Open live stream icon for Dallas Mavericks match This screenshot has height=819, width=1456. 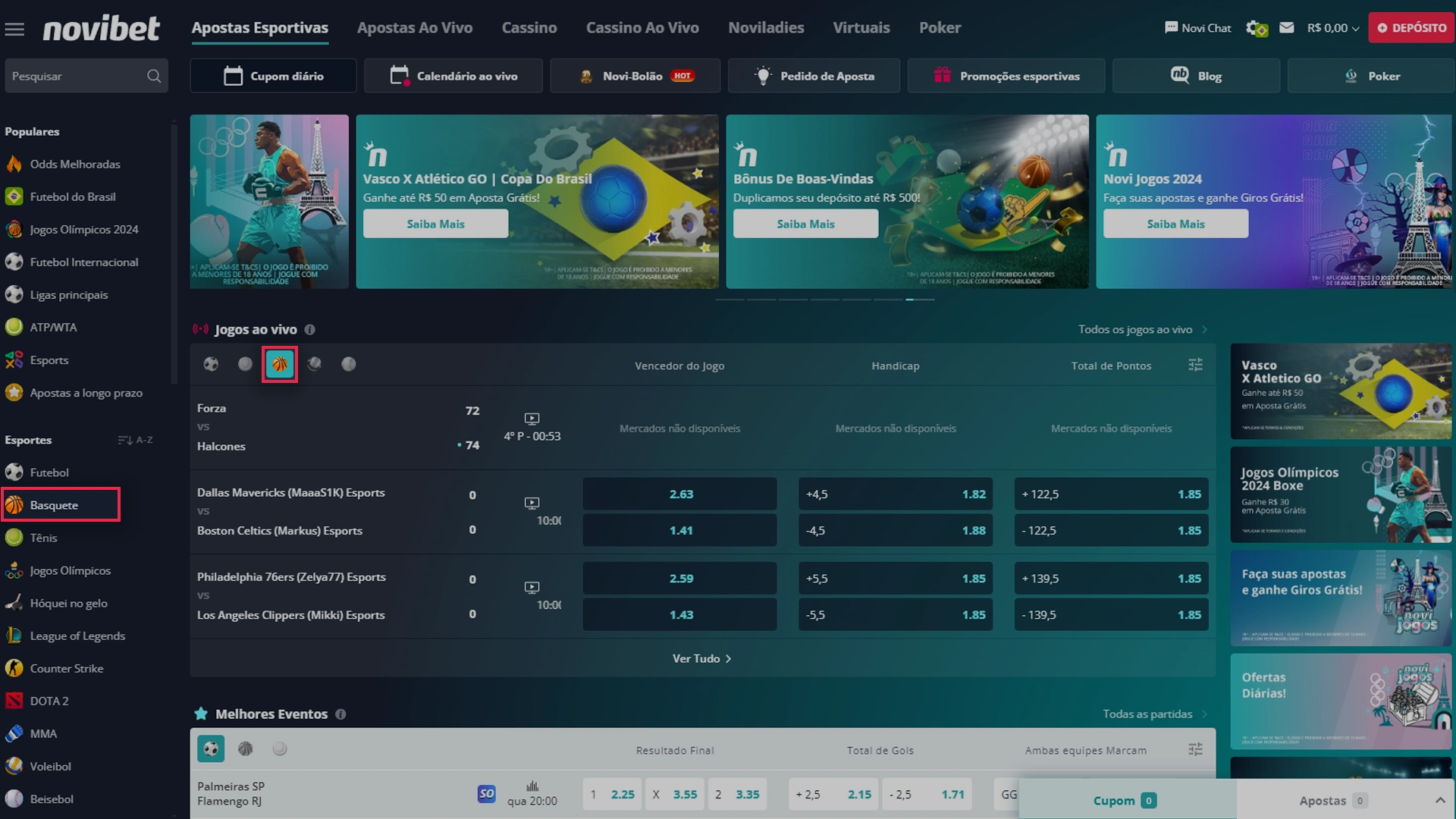tap(532, 503)
